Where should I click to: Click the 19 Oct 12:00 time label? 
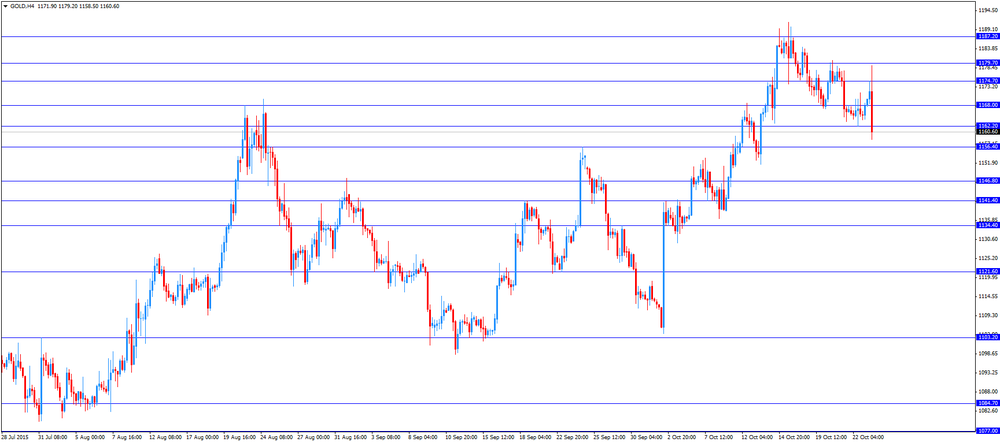point(833,438)
